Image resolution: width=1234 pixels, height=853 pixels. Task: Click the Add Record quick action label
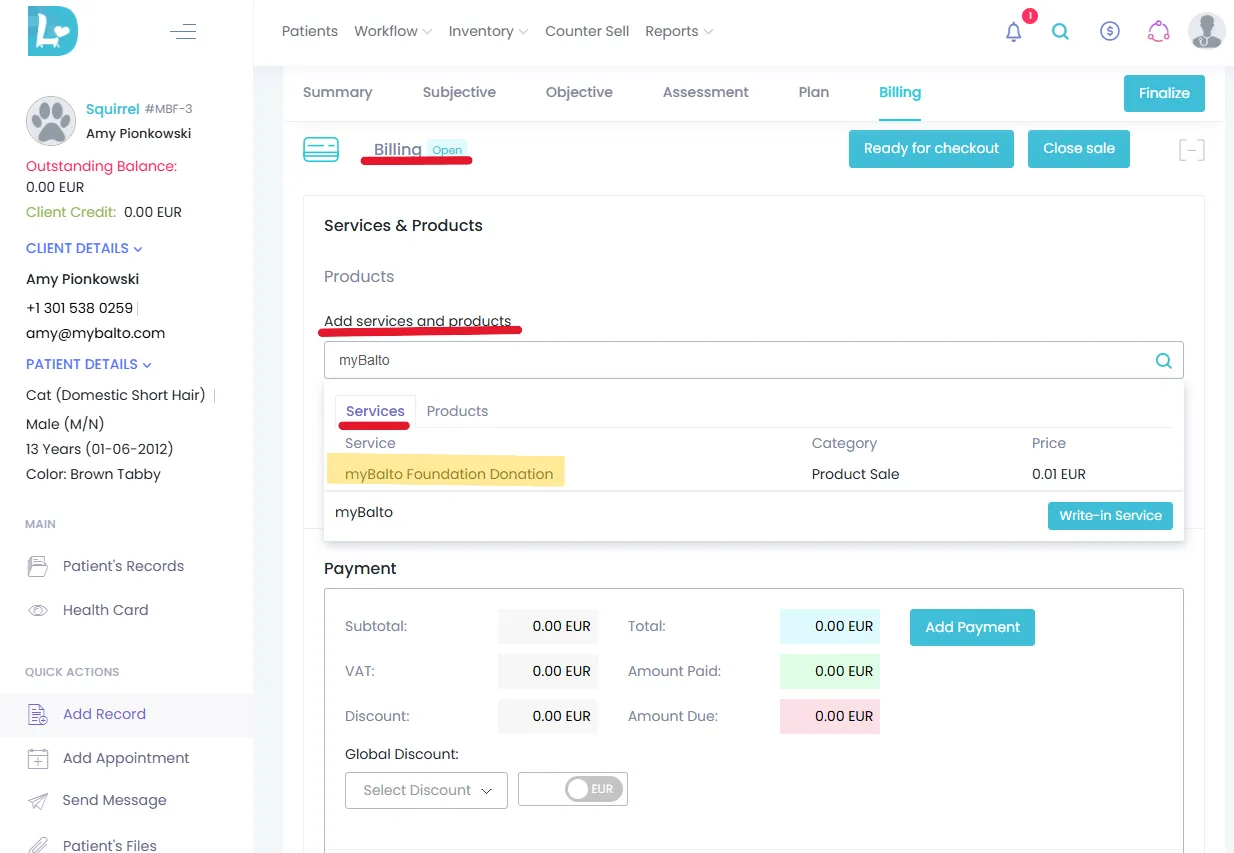pyautogui.click(x=104, y=714)
